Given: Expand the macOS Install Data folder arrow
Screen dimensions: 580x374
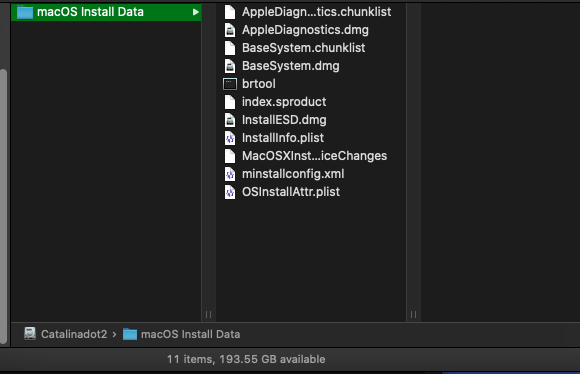Looking at the screenshot, I should 195,12.
